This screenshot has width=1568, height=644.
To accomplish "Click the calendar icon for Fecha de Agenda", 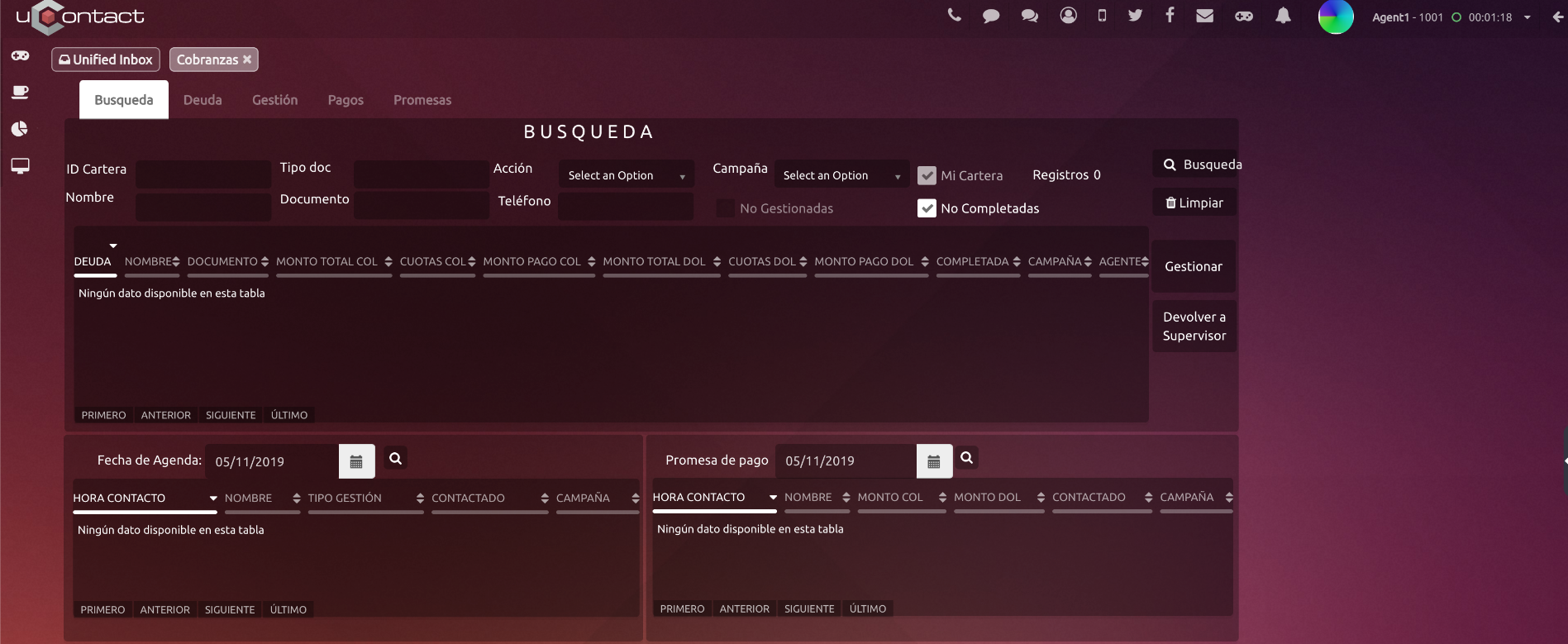I will click(356, 461).
